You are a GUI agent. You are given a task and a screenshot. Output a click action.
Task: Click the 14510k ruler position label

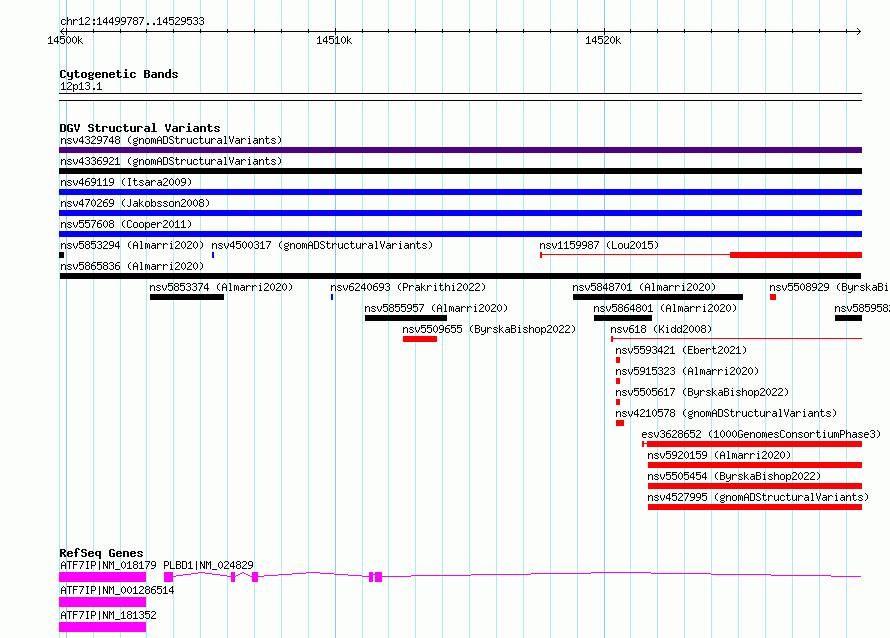[334, 40]
